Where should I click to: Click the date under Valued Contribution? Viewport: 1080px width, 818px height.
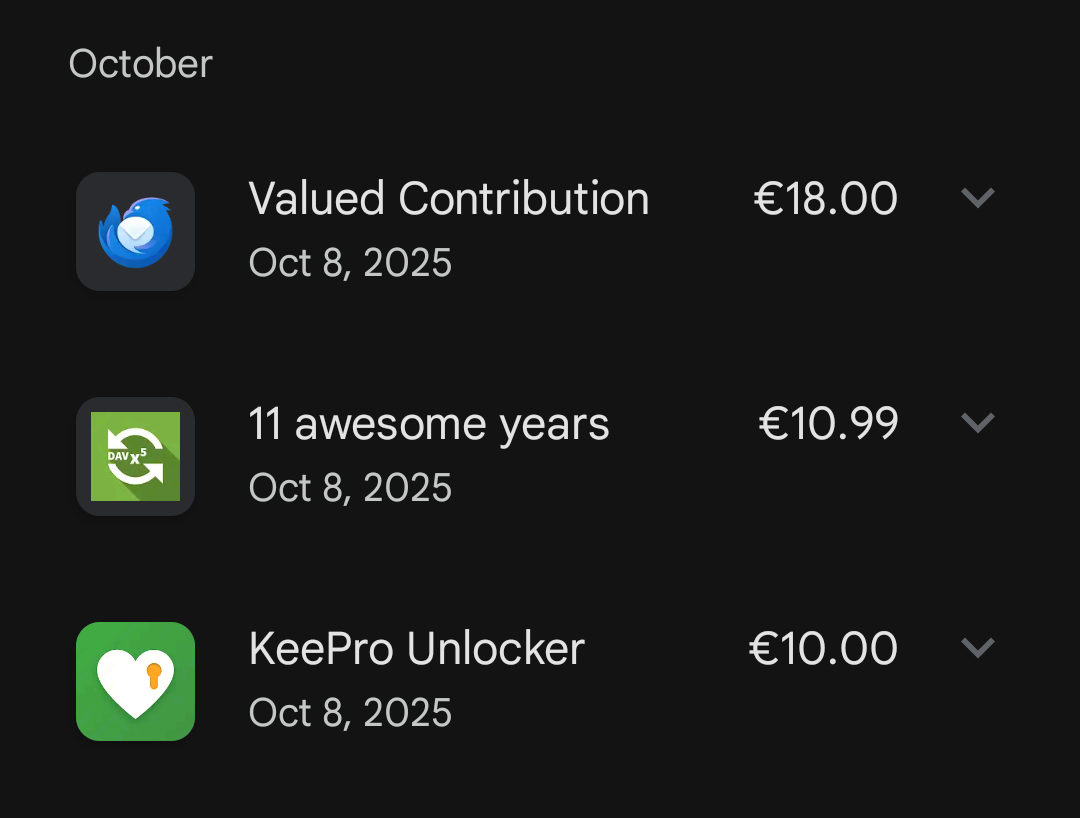click(350, 263)
